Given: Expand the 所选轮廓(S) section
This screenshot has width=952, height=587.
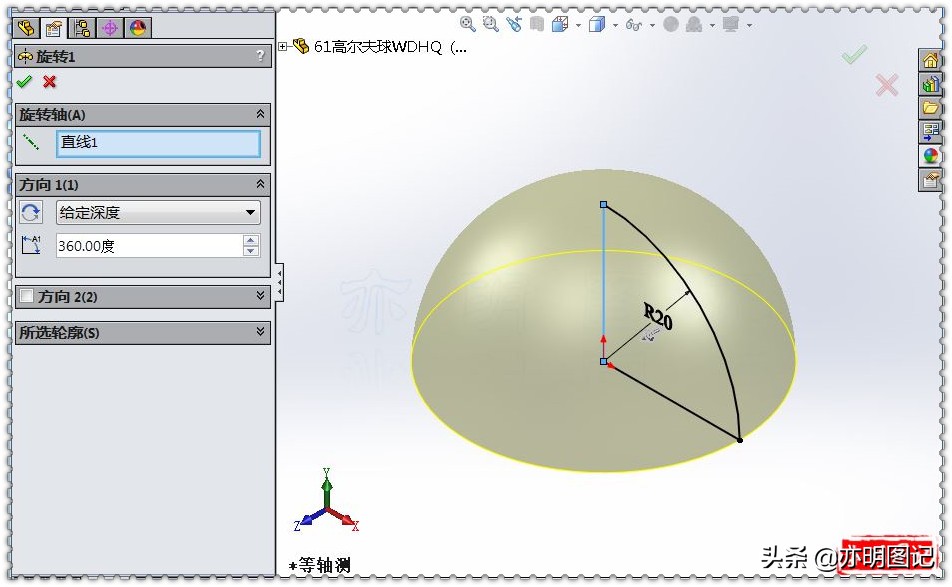Looking at the screenshot, I should (258, 332).
